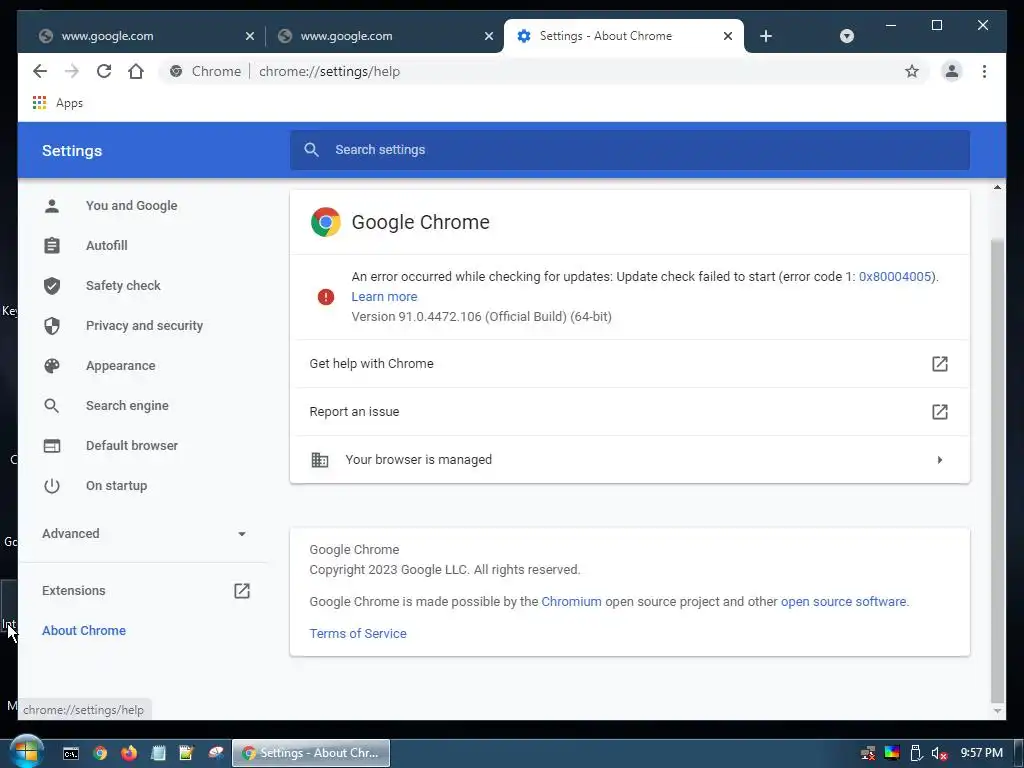The height and width of the screenshot is (768, 1024).
Task: Open the Windows Start menu
Action: click(x=26, y=752)
